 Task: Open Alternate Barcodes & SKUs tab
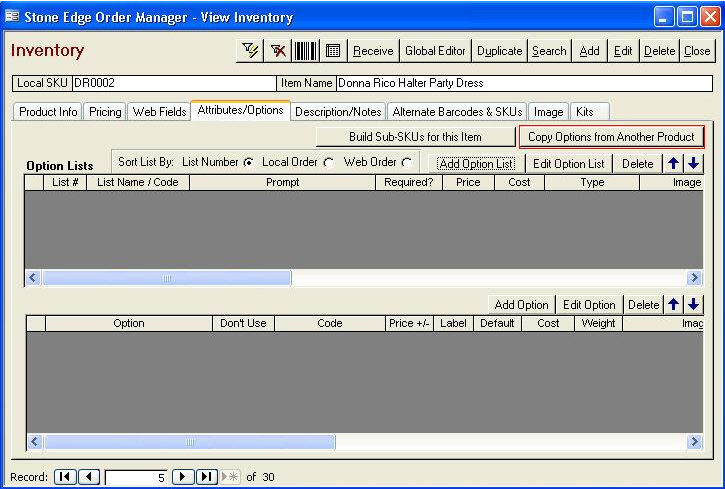[x=457, y=112]
